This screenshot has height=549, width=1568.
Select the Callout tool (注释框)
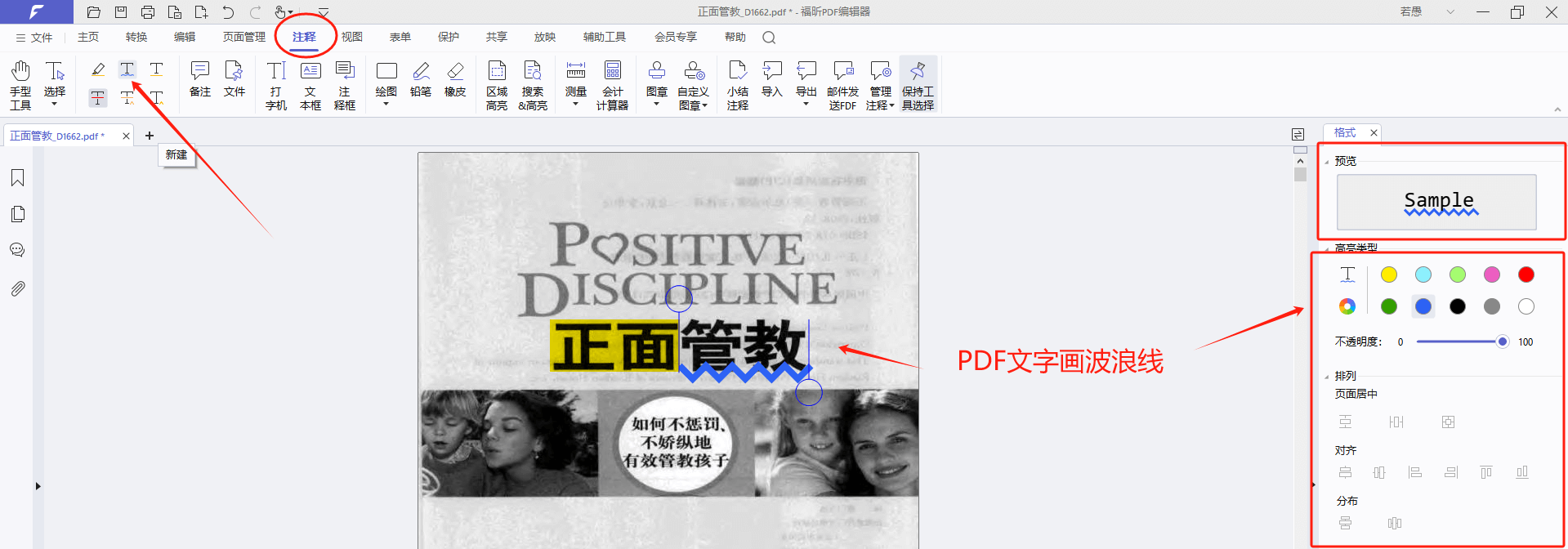pos(345,85)
